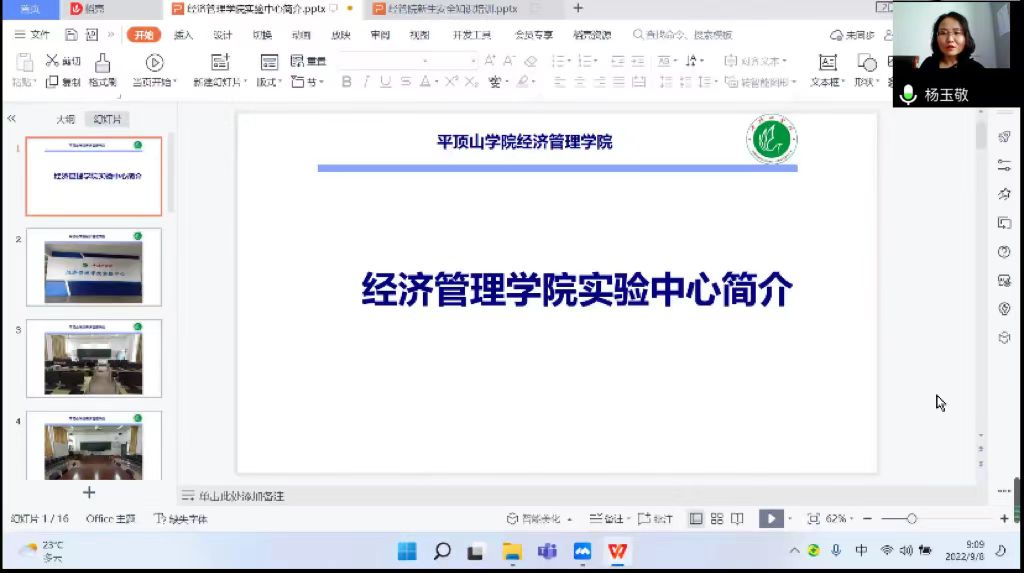
Task: Open the Insert ribbon tab
Action: [x=183, y=35]
